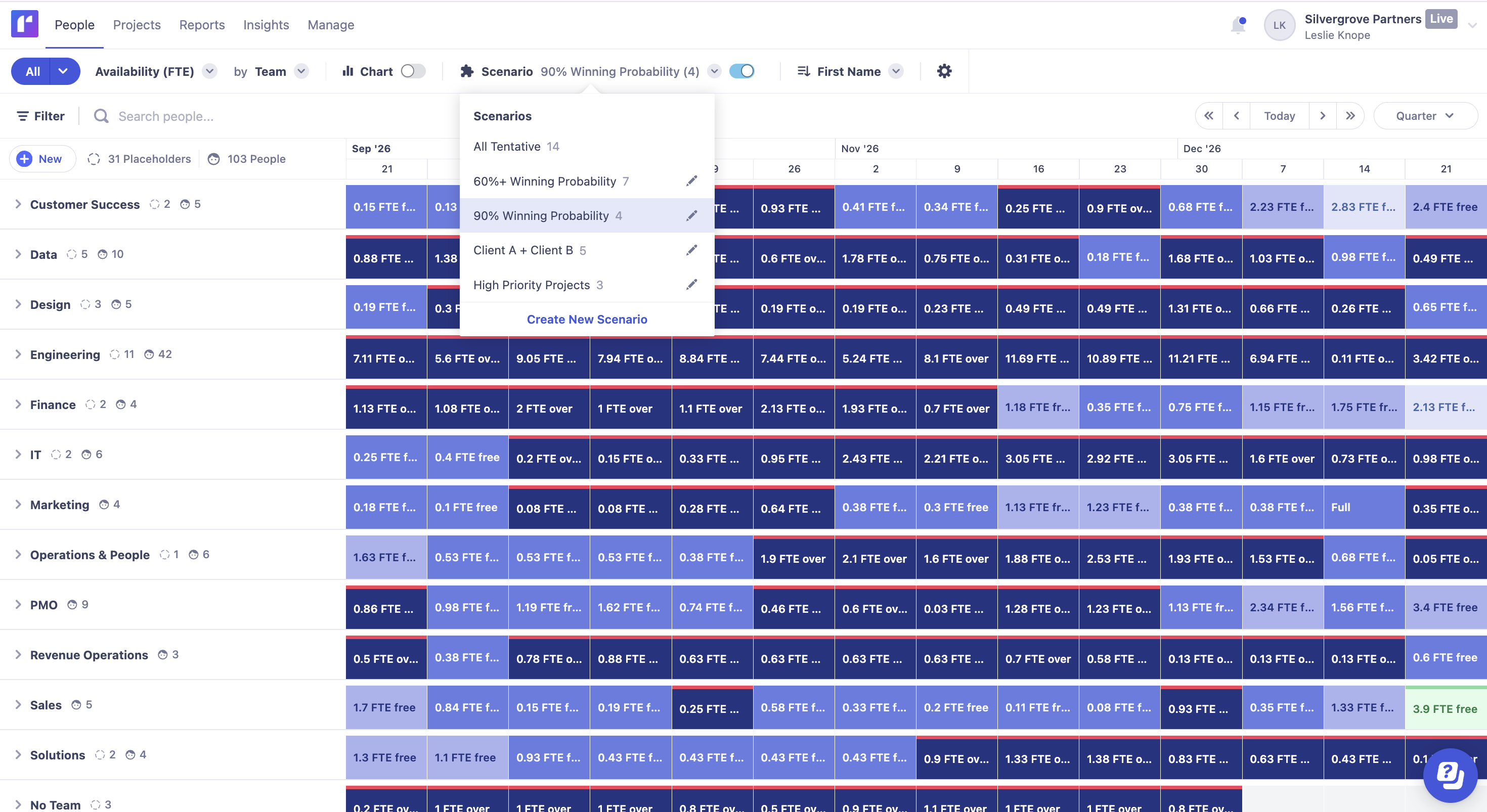Open the scenario selector dropdown arrow
This screenshot has width=1487, height=812.
click(714, 72)
